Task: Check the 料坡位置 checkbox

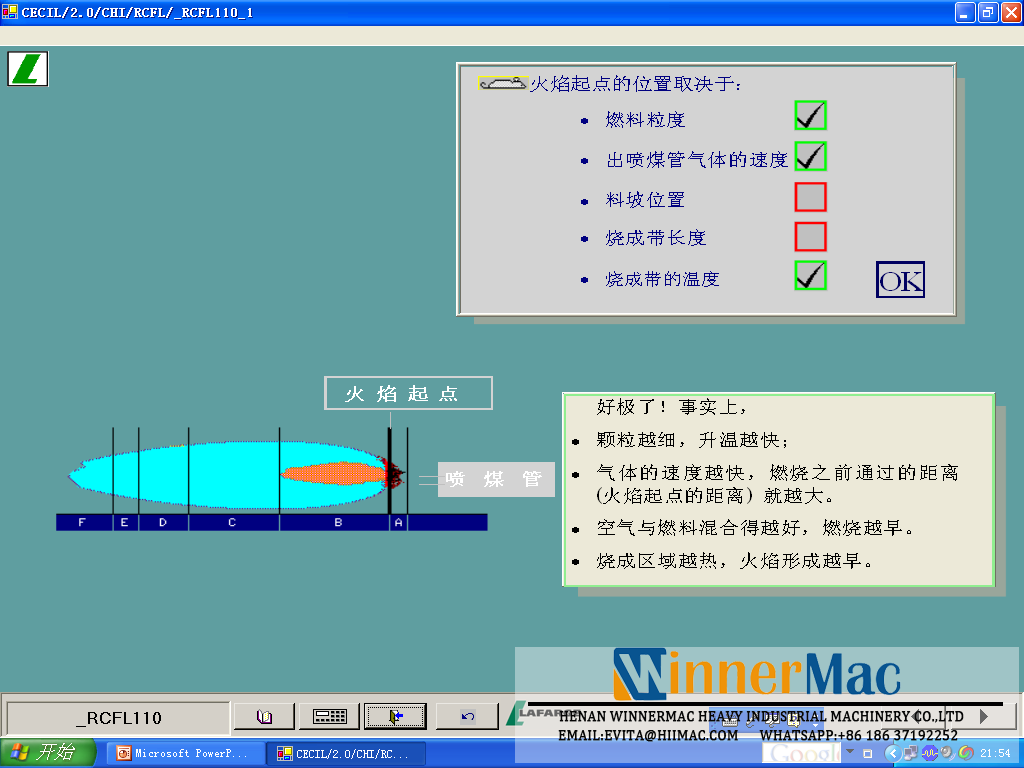Action: [x=810, y=197]
